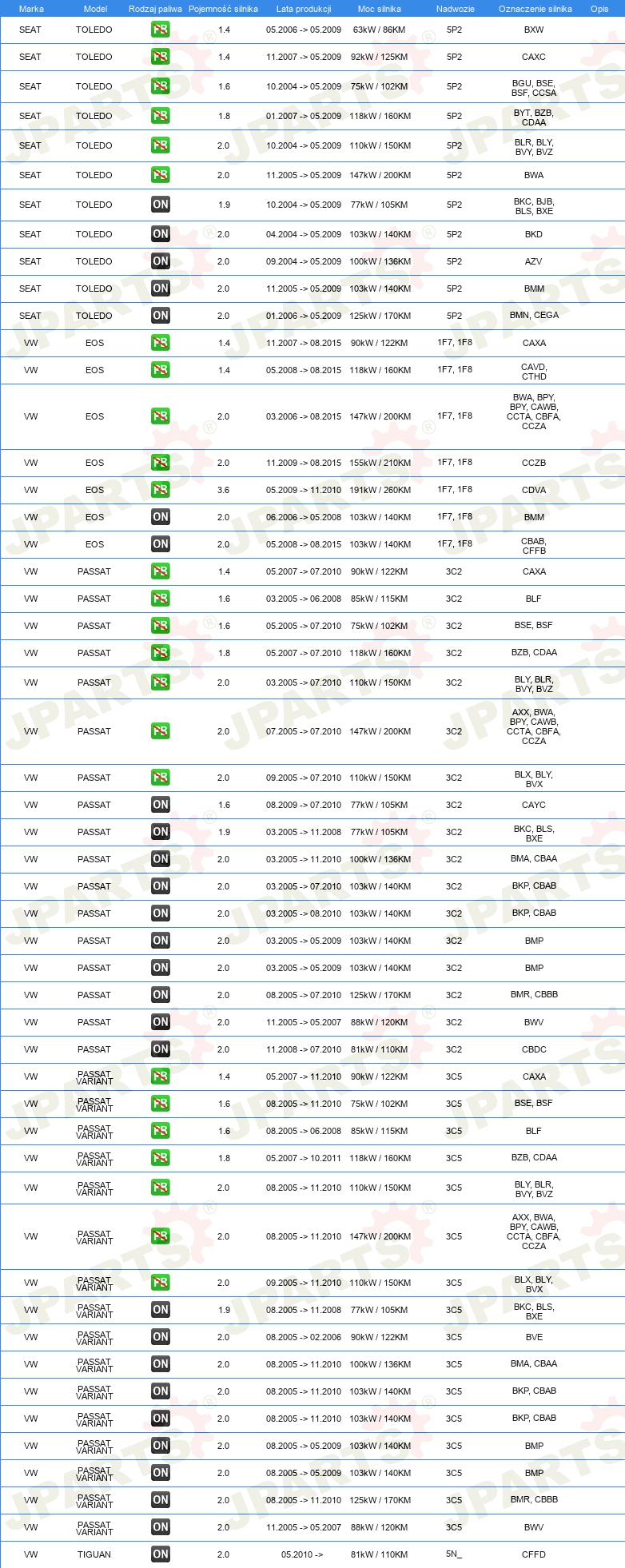This screenshot has width=625, height=1568.
Task: Click the Marka column header
Action: pyautogui.click(x=31, y=9)
